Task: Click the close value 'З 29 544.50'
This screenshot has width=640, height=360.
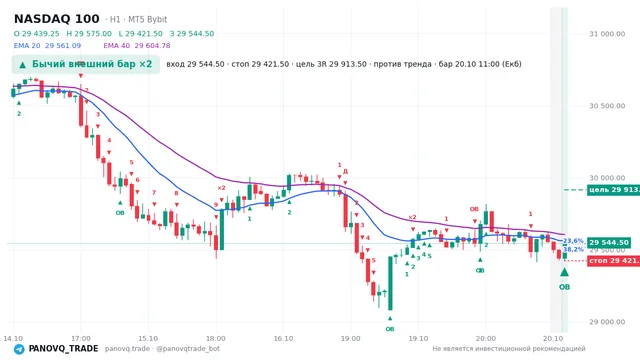Action: click(192, 33)
